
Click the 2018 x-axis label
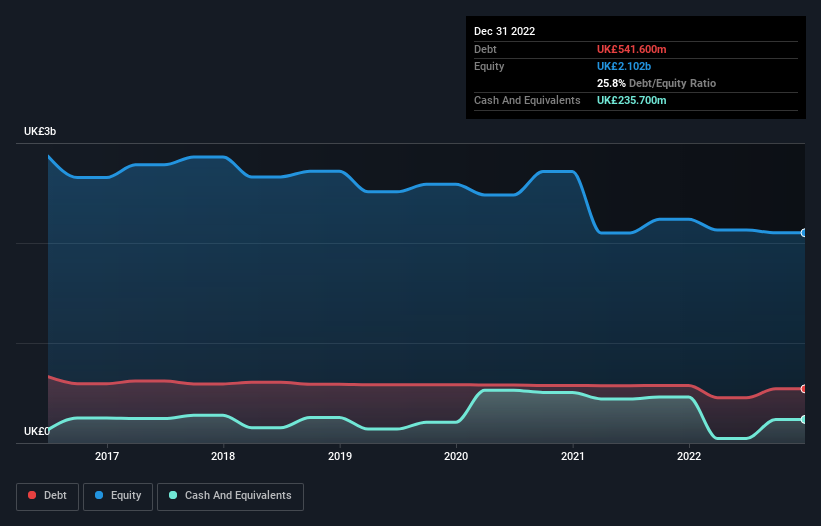(x=223, y=456)
